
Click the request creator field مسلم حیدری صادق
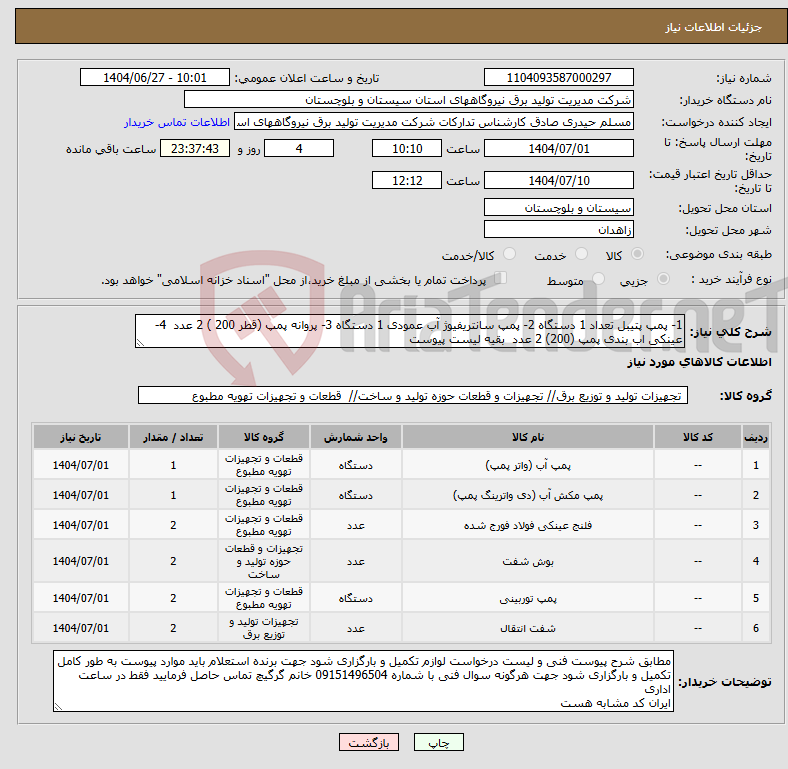pyautogui.click(x=434, y=122)
